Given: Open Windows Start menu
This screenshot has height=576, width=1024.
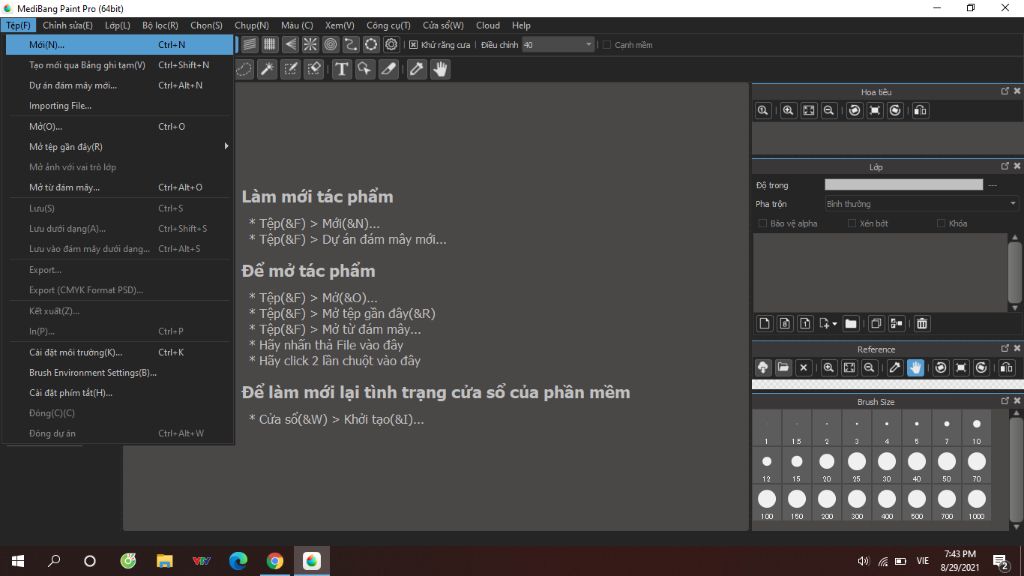Looking at the screenshot, I should 18,561.
